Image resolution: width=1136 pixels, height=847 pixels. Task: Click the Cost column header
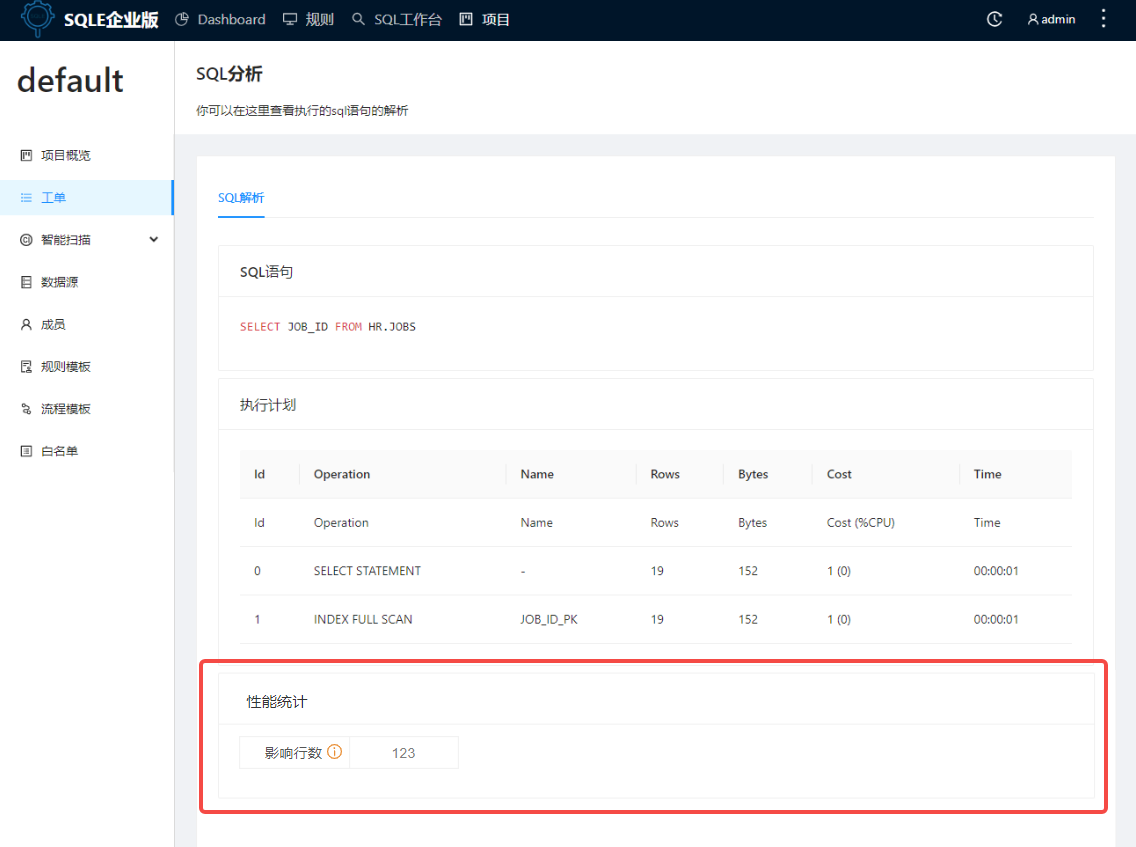[x=839, y=474]
